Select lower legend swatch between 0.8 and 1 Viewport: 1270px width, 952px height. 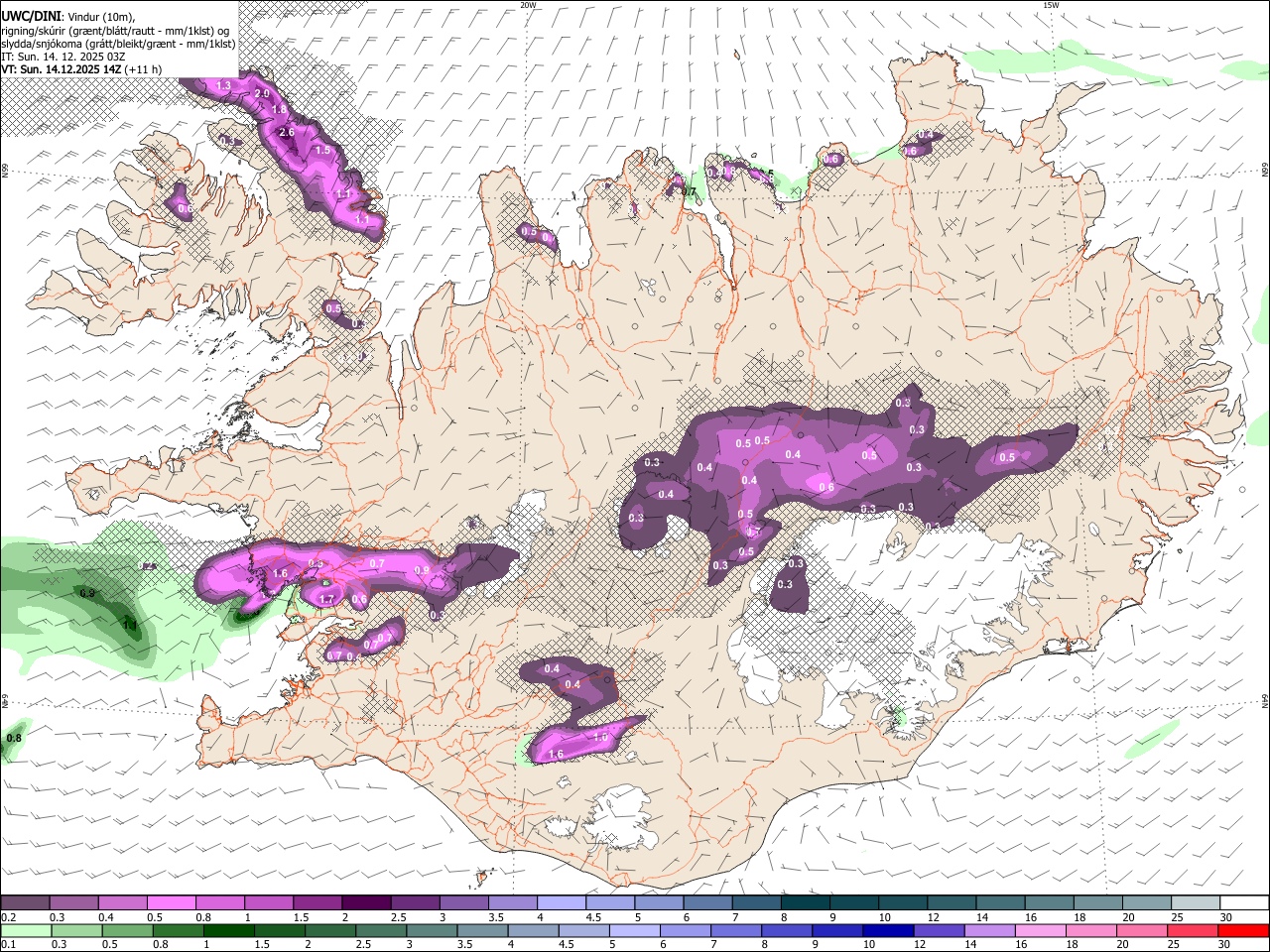click(x=178, y=930)
